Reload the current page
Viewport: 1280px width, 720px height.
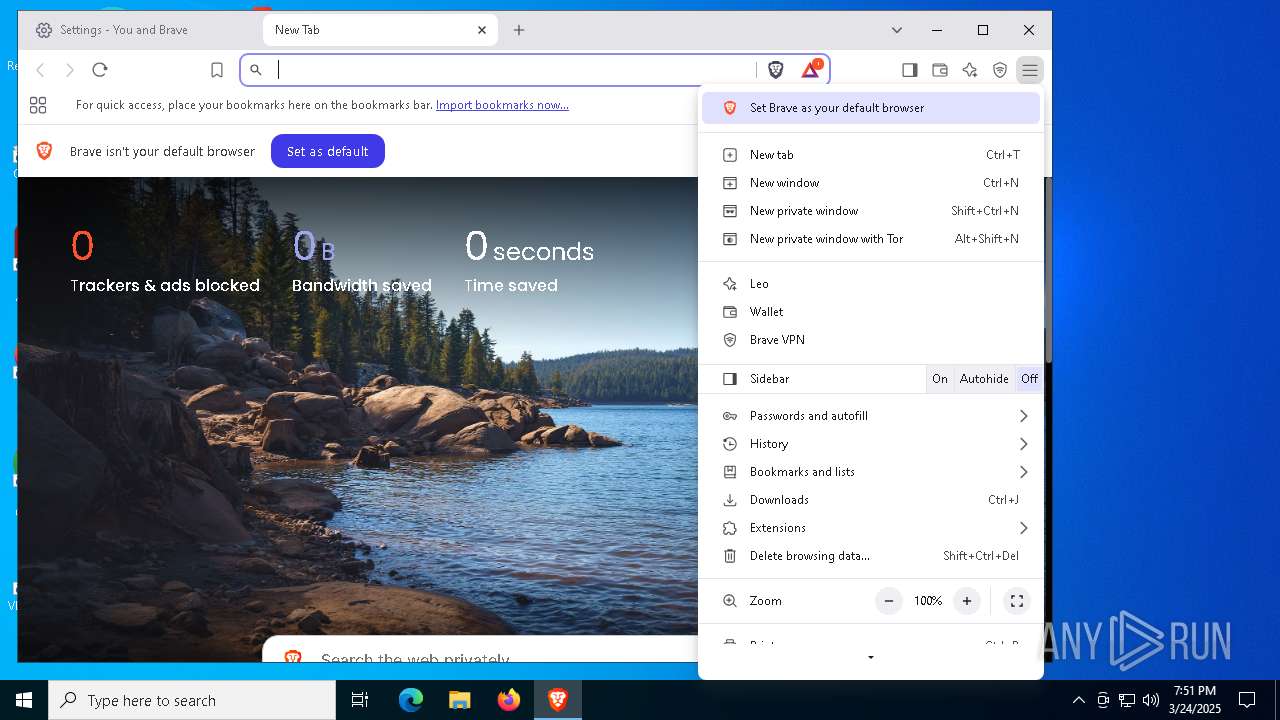100,70
